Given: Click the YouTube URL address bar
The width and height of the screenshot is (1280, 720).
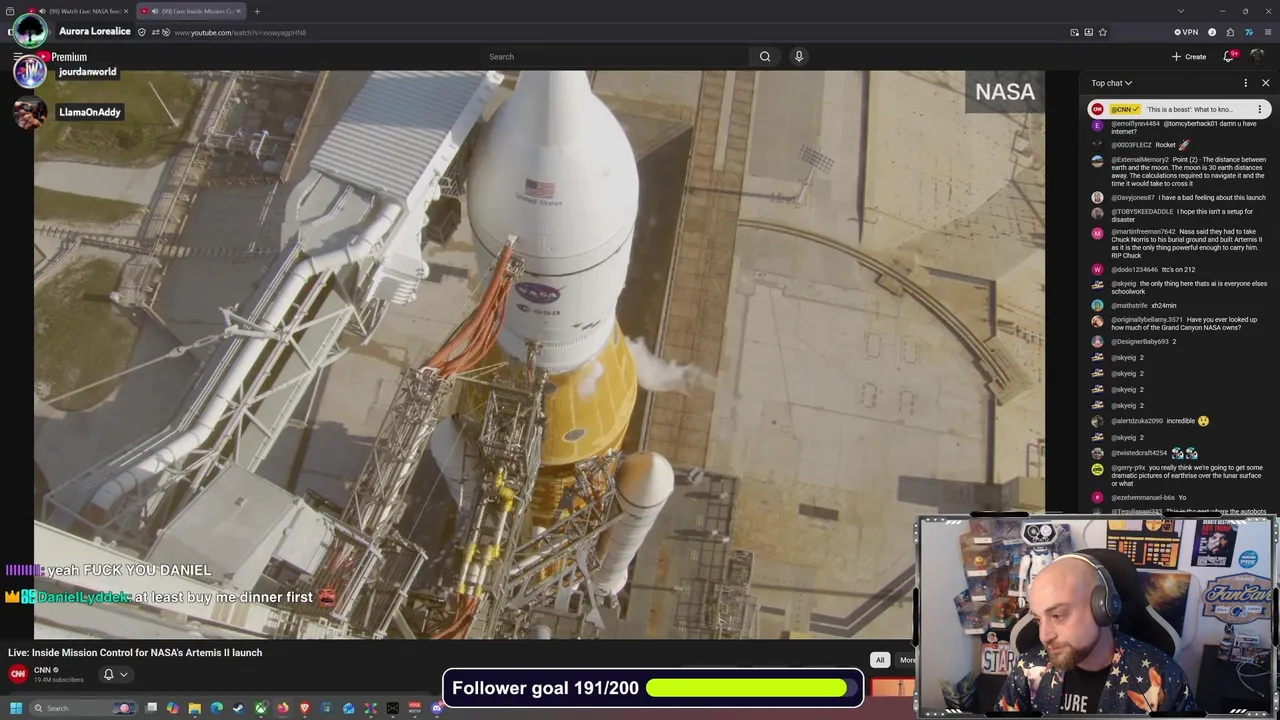Looking at the screenshot, I should coord(600,32).
